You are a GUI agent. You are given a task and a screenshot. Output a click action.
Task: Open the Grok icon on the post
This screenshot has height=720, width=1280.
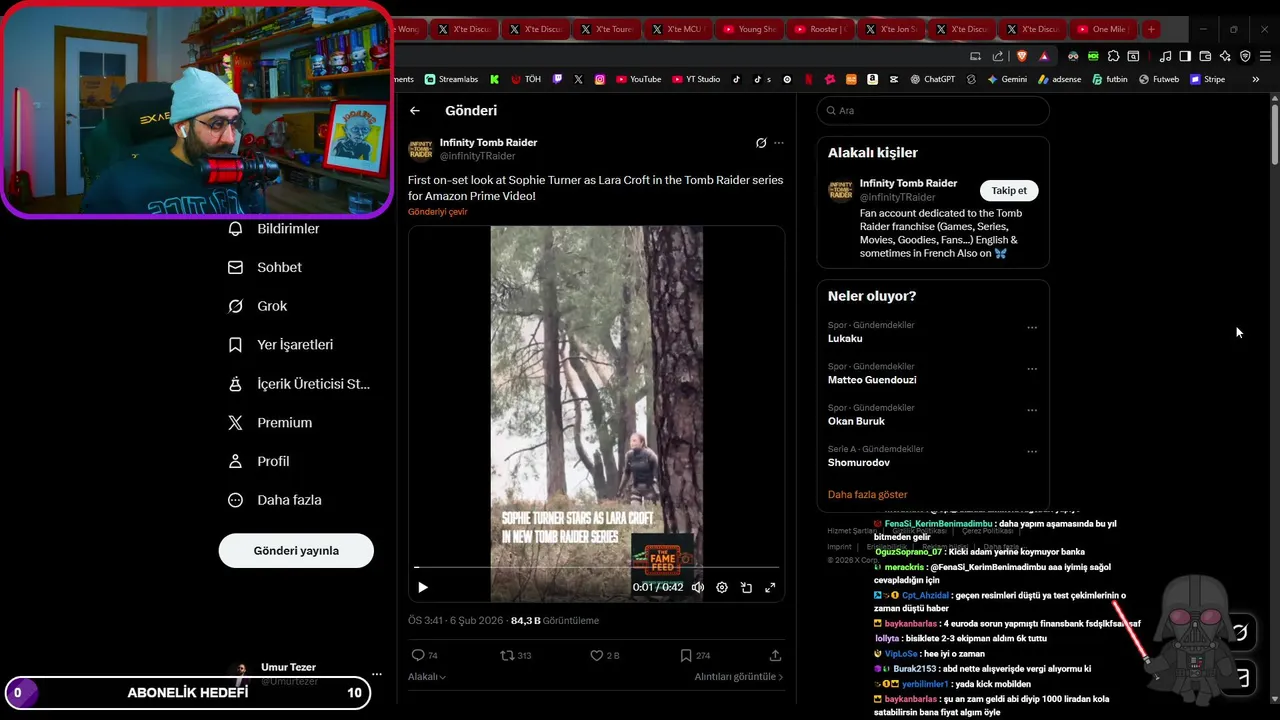(761, 143)
